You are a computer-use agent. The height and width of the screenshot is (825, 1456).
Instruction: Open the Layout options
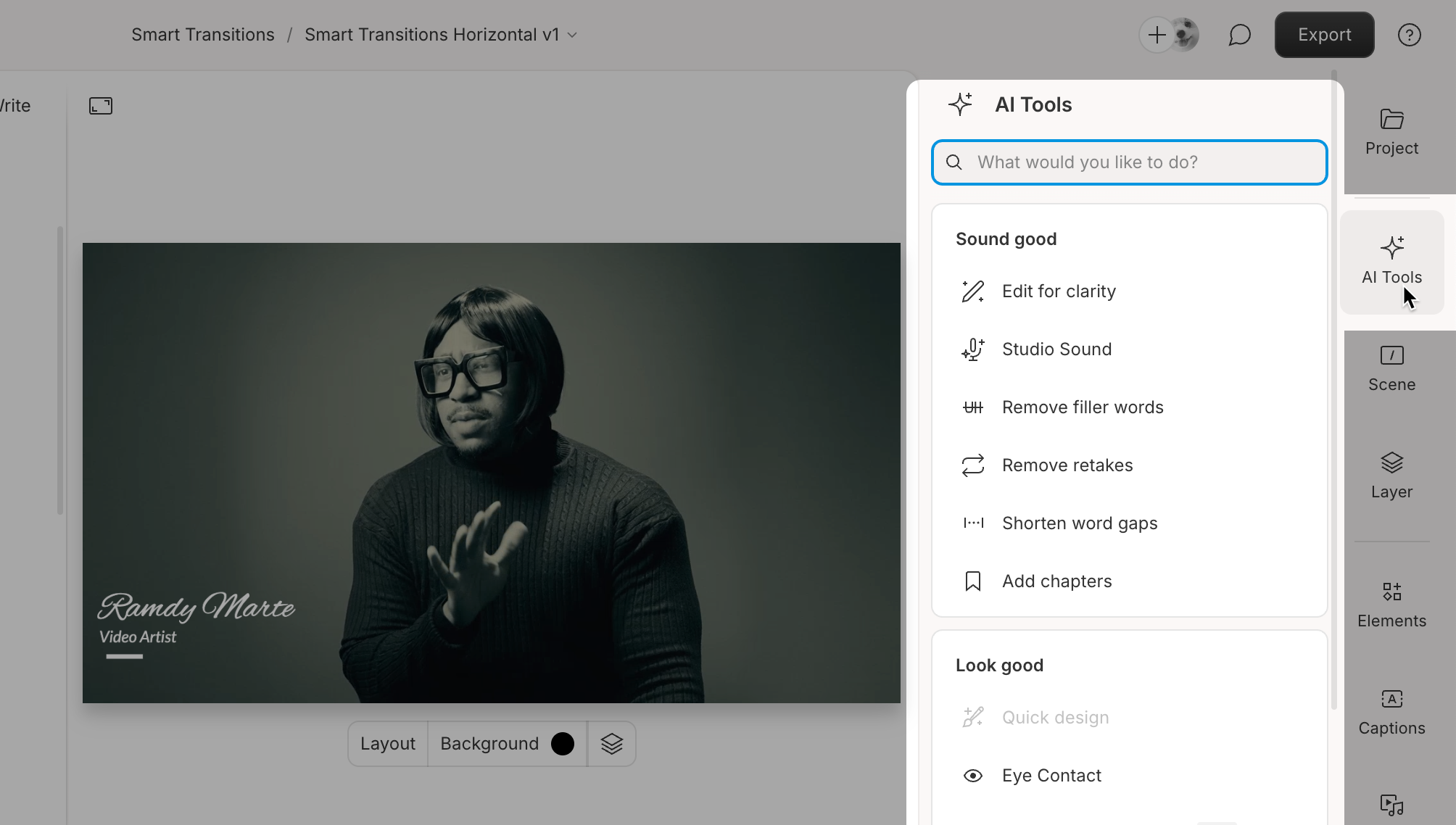[x=388, y=744]
